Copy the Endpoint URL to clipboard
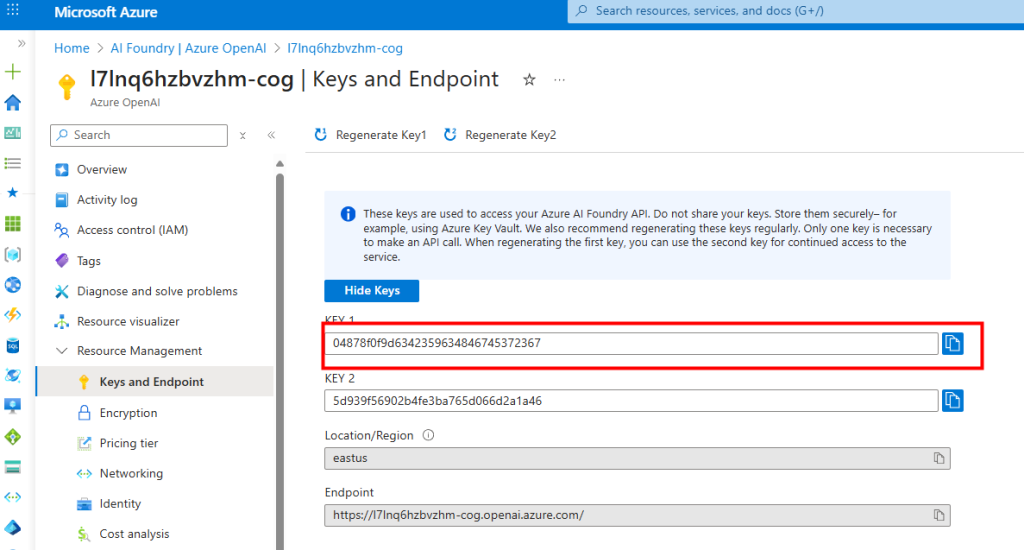The height and width of the screenshot is (550, 1024). tap(938, 515)
